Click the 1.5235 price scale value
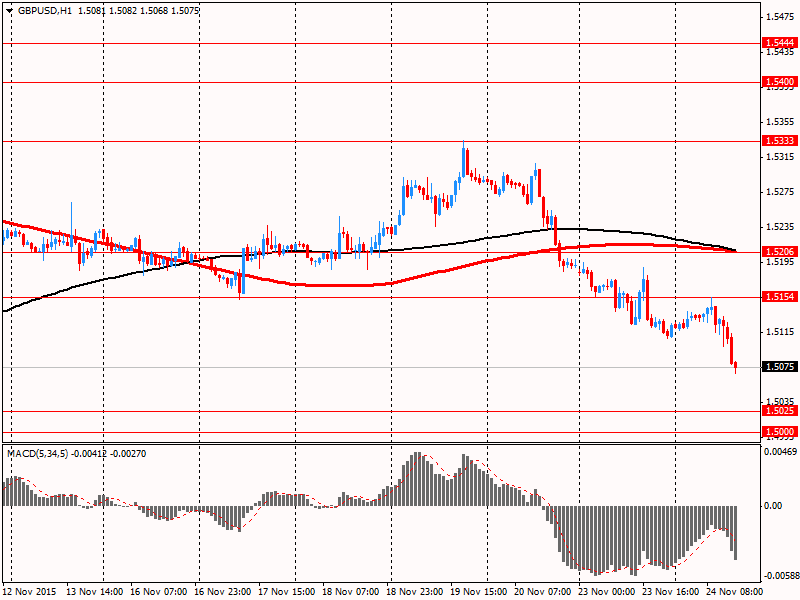This screenshot has height=600, width=800. 780,227
